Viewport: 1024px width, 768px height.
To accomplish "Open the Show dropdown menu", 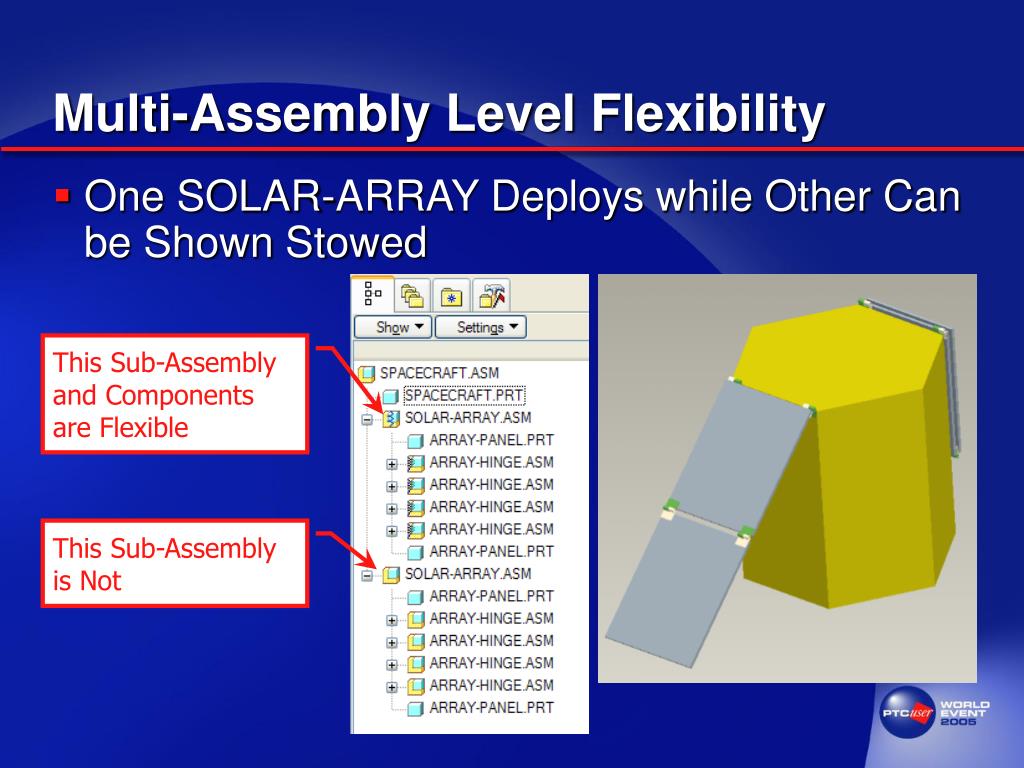I will [x=393, y=327].
